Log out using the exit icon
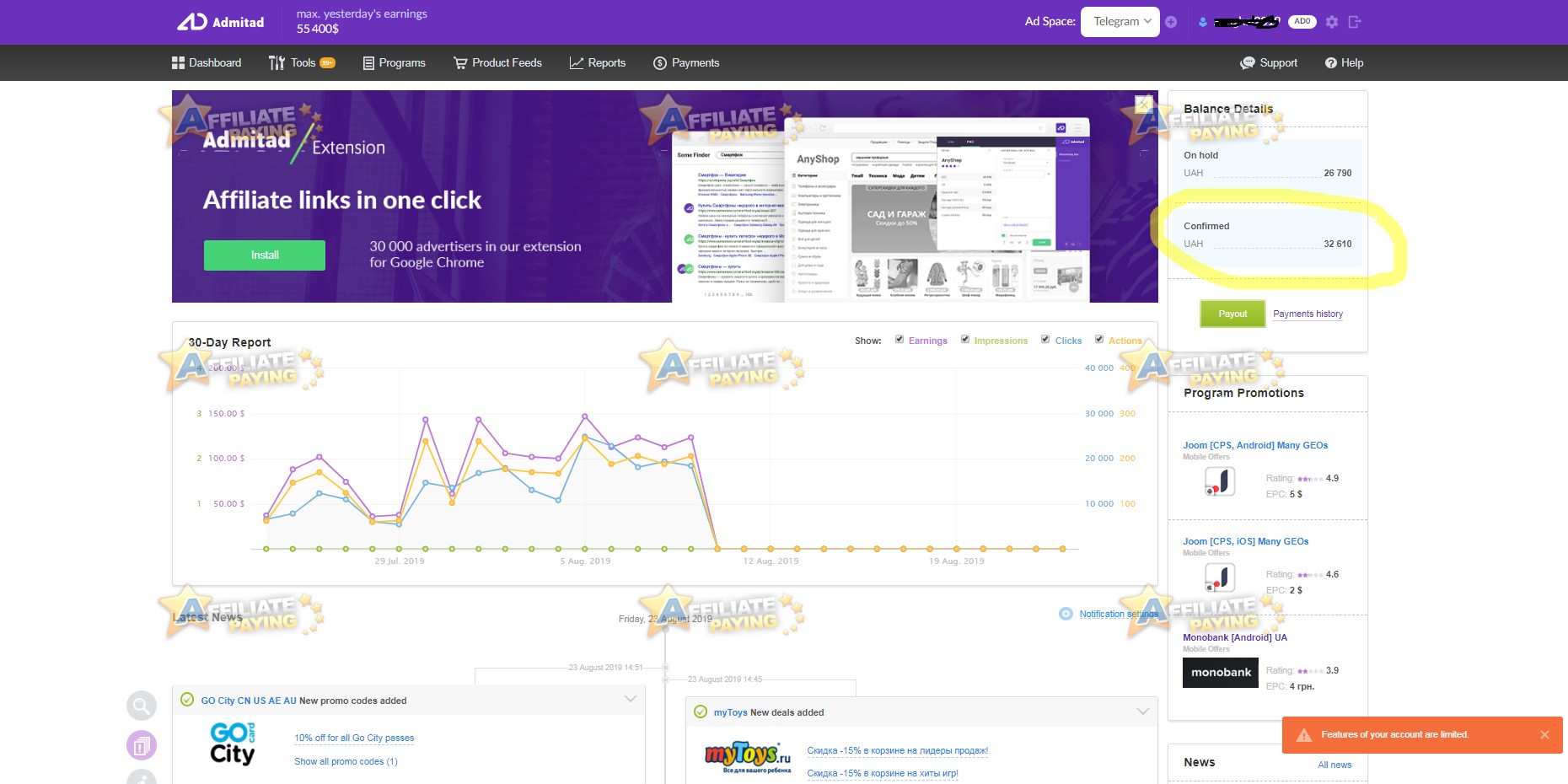This screenshot has height=784, width=1568. [1355, 22]
